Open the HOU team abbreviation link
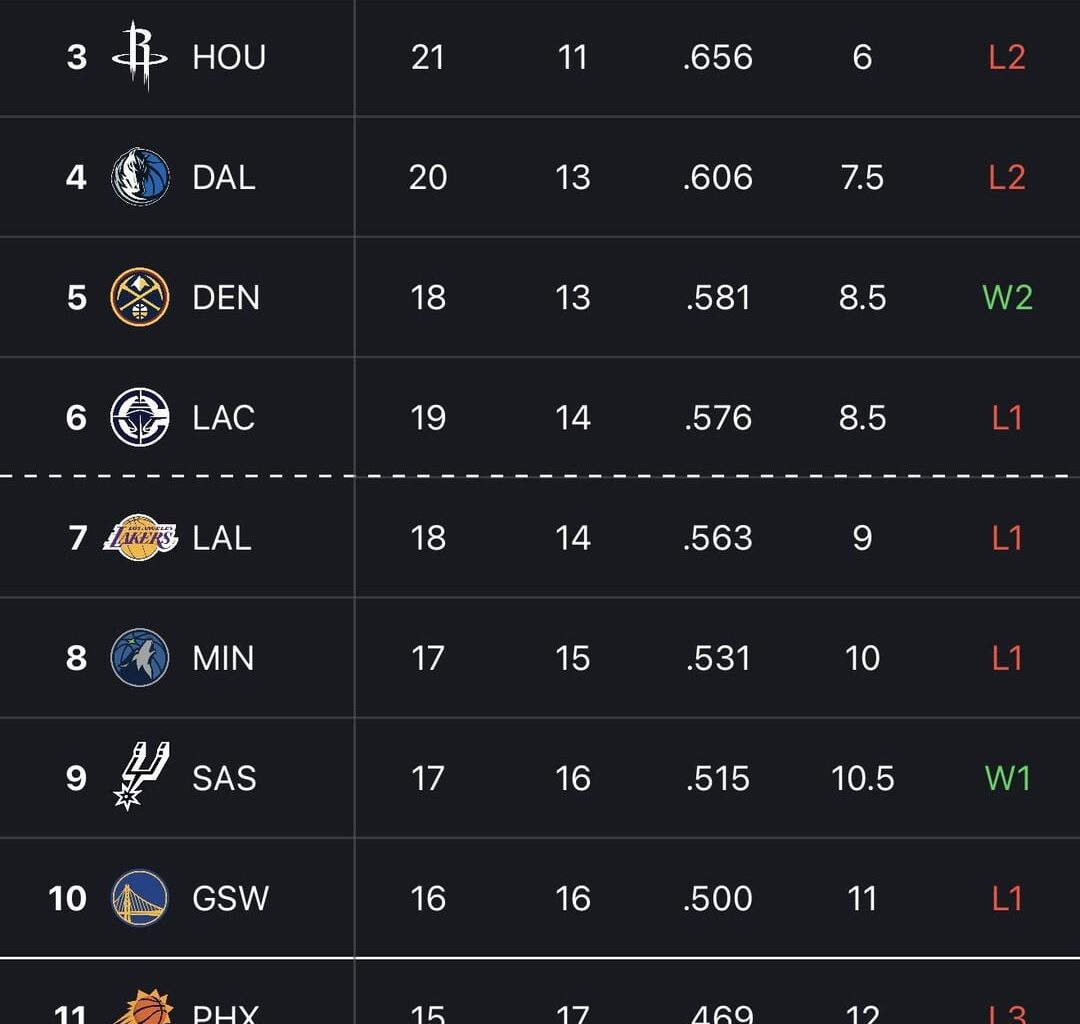 click(x=228, y=57)
